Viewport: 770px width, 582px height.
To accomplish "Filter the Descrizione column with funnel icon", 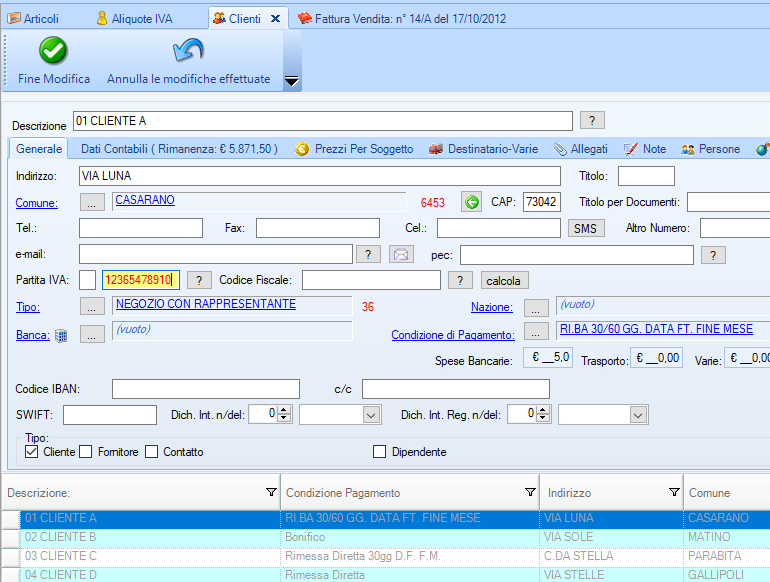I will (x=271, y=492).
